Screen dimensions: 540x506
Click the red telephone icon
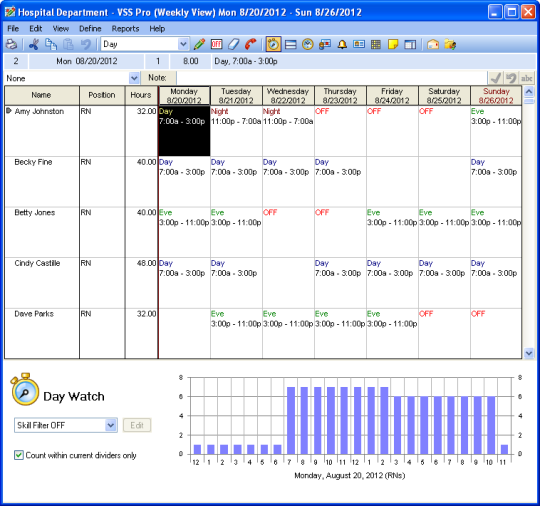[x=250, y=44]
